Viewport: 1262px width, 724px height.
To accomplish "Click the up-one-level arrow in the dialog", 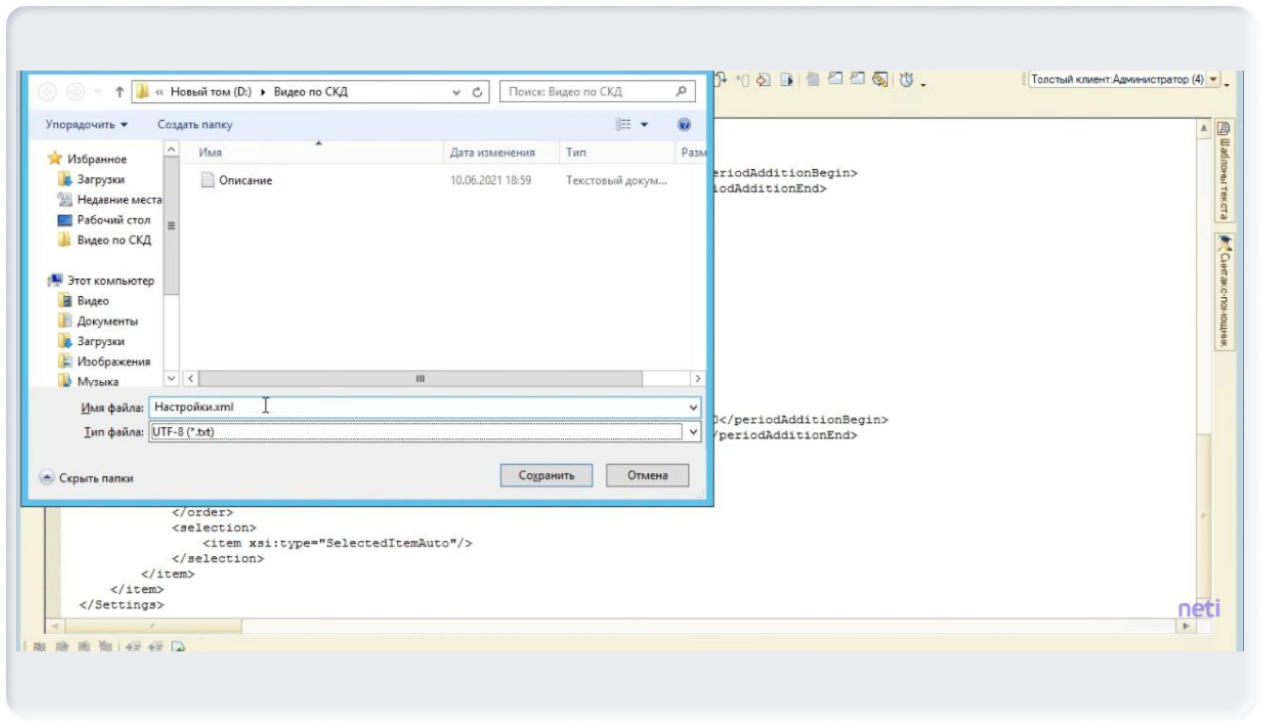I will point(120,92).
